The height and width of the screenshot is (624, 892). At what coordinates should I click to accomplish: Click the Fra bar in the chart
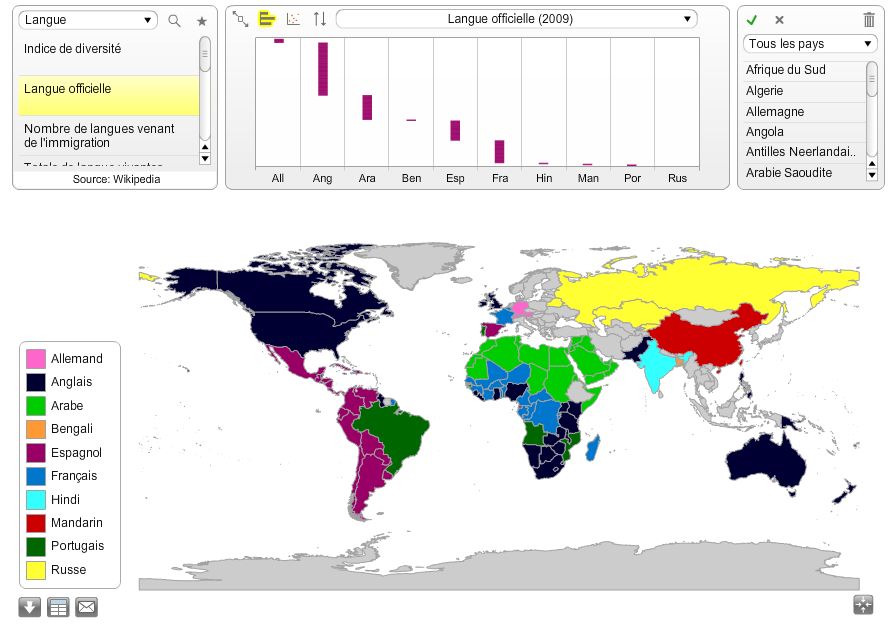click(499, 152)
